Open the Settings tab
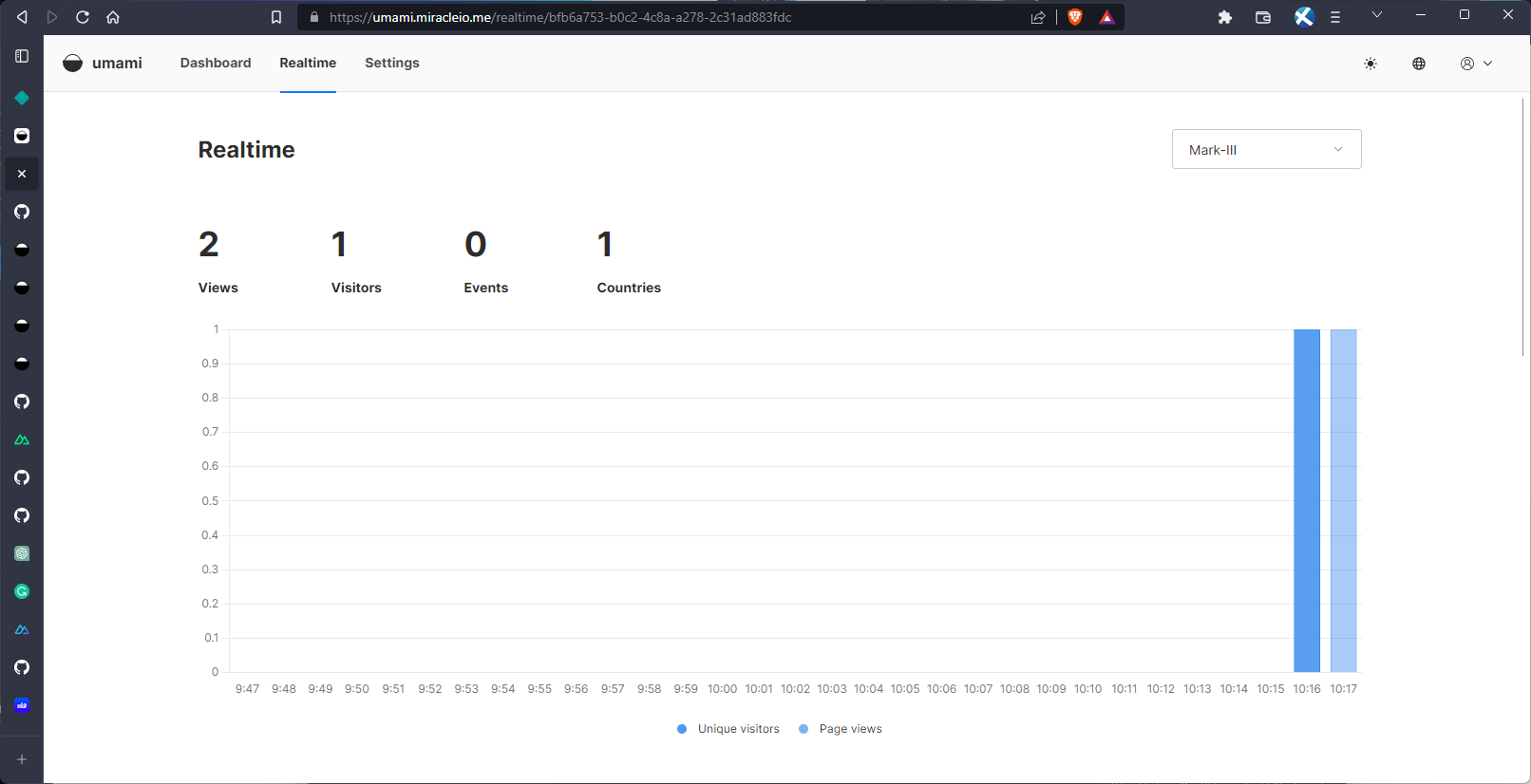The image size is (1531, 784). [391, 63]
